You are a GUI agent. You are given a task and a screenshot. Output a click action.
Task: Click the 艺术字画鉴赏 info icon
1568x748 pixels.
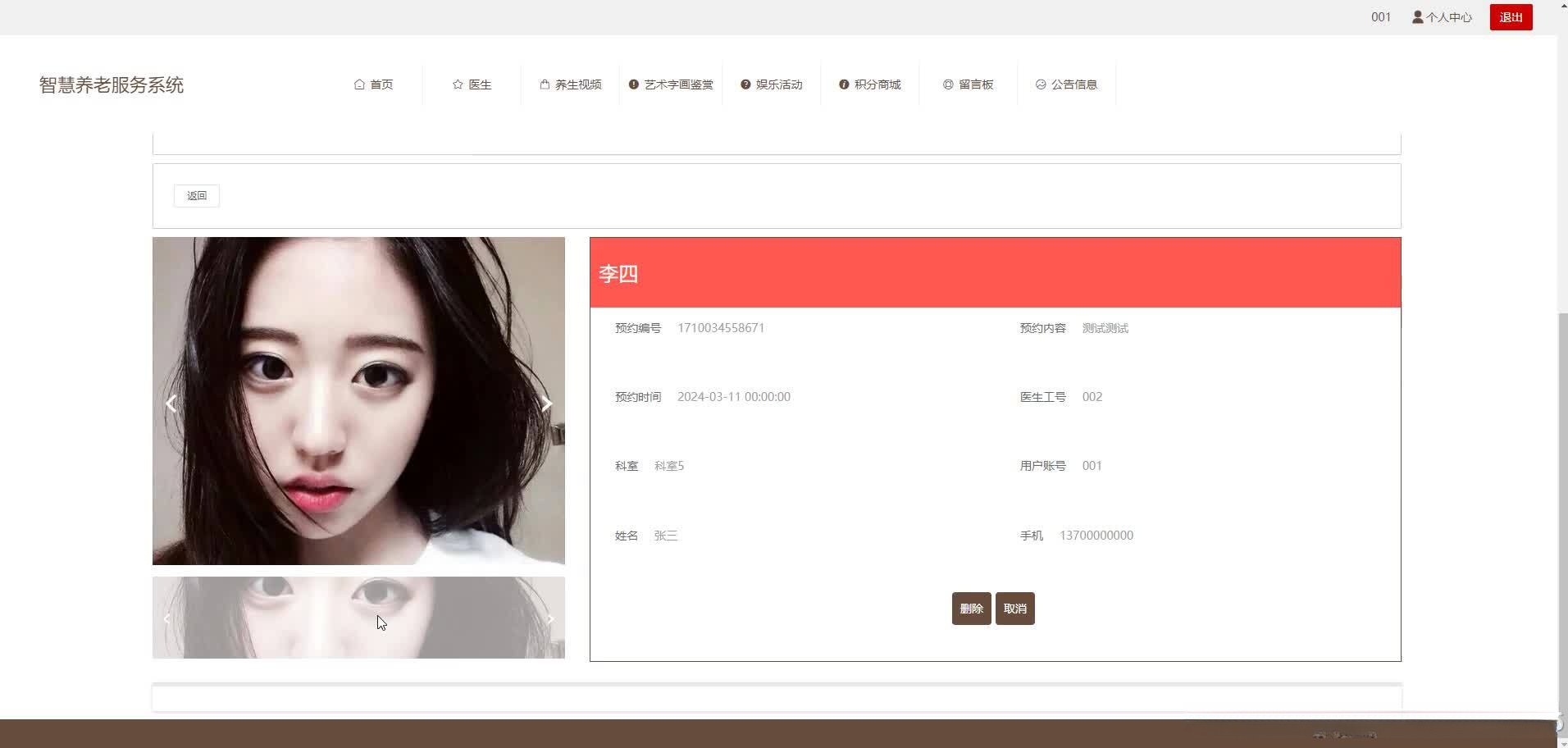[633, 84]
